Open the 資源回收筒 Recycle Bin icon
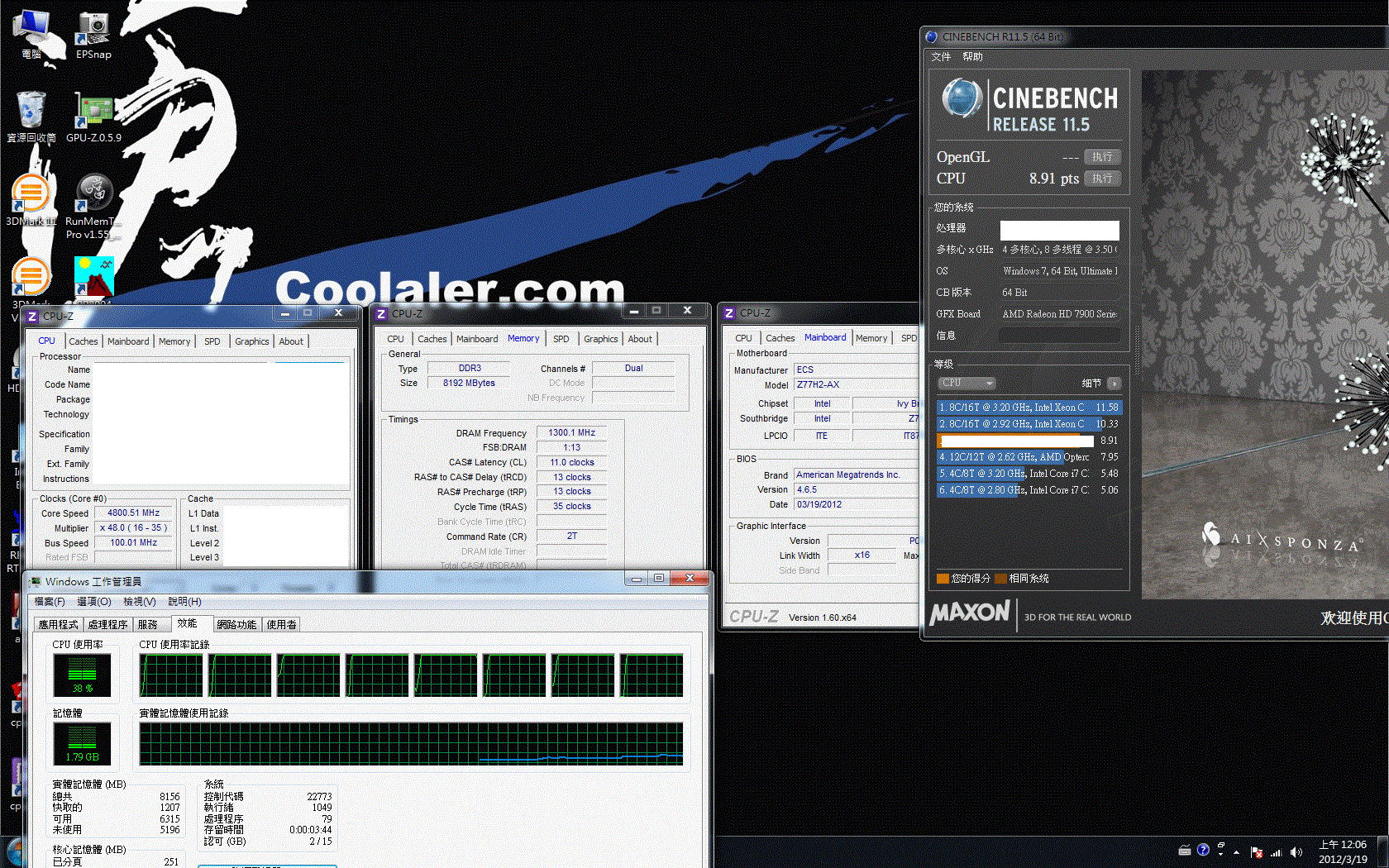 pos(31,117)
